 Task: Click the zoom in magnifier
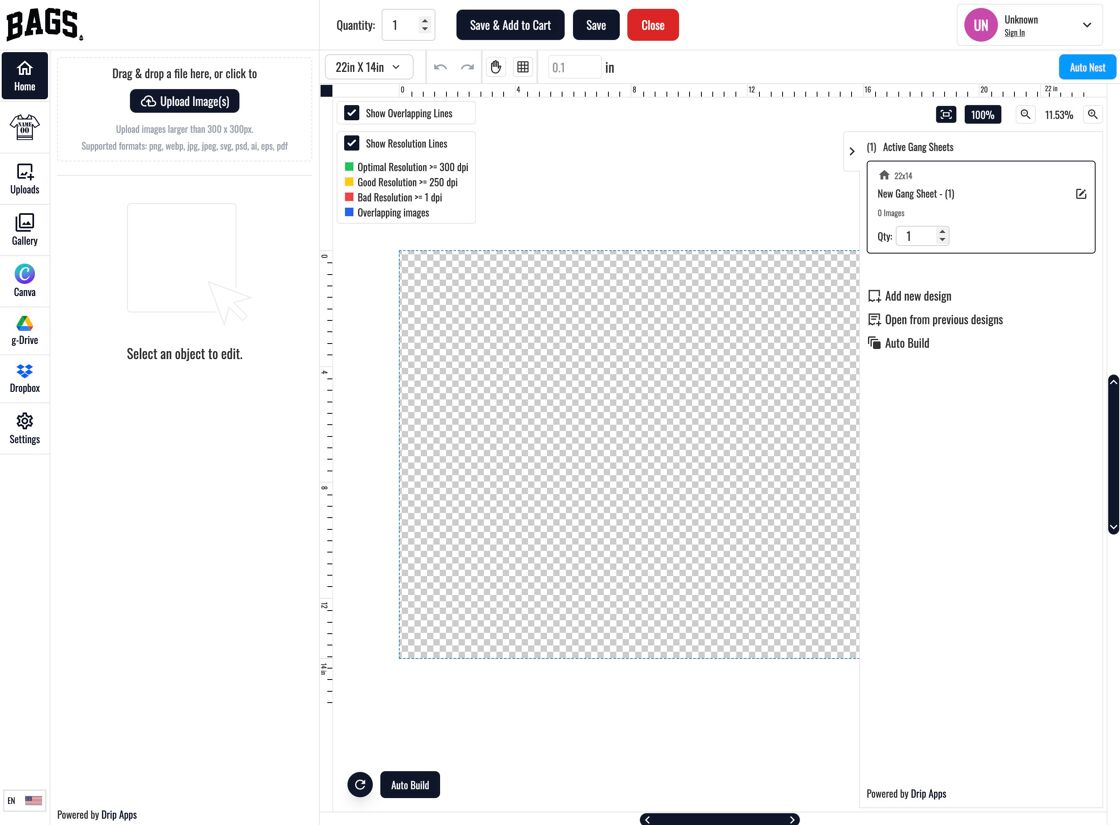click(x=1092, y=114)
